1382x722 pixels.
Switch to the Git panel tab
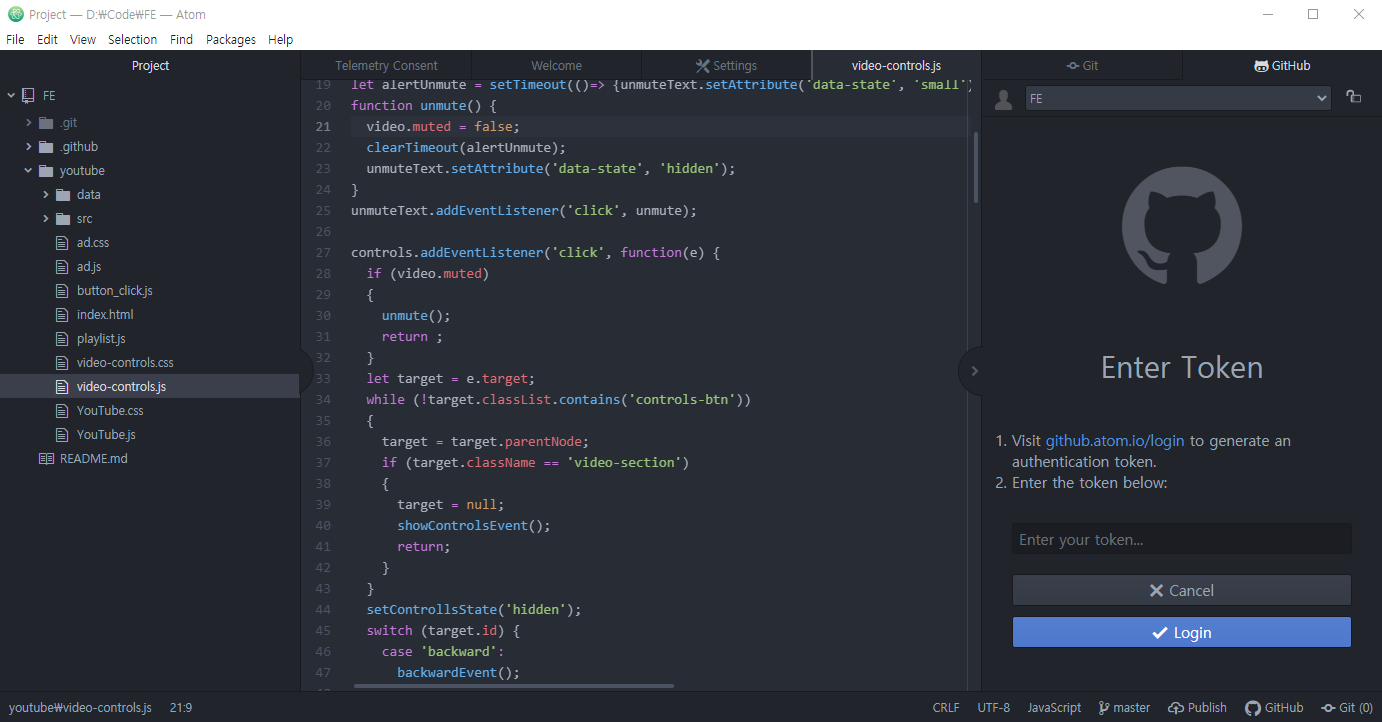click(1082, 66)
